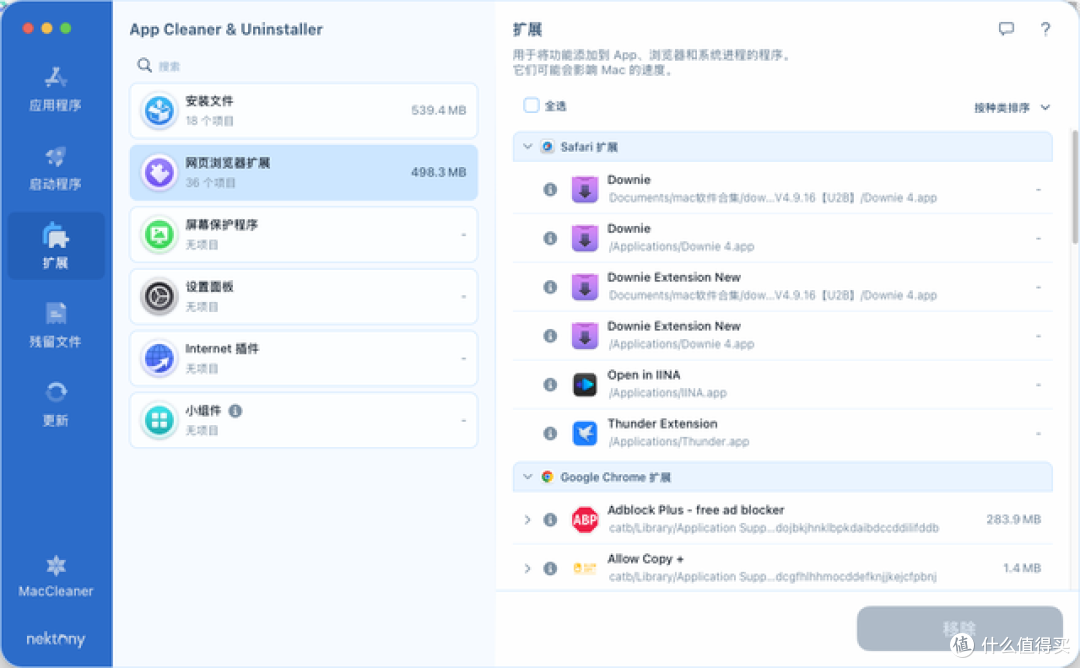Show info for Downie Extension New in /Applications

(x=550, y=335)
